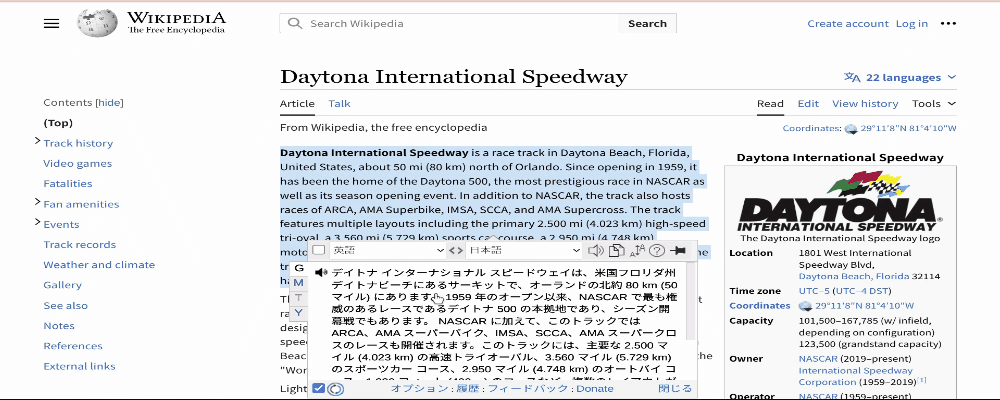Select the Edit tab
The image size is (1000, 400).
click(808, 103)
